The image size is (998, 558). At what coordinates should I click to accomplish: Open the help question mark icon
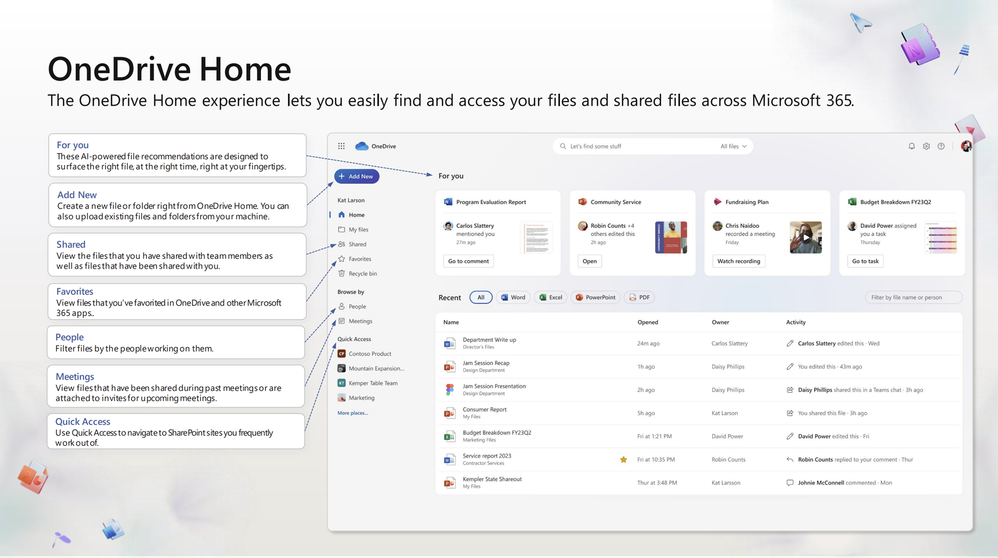941,146
